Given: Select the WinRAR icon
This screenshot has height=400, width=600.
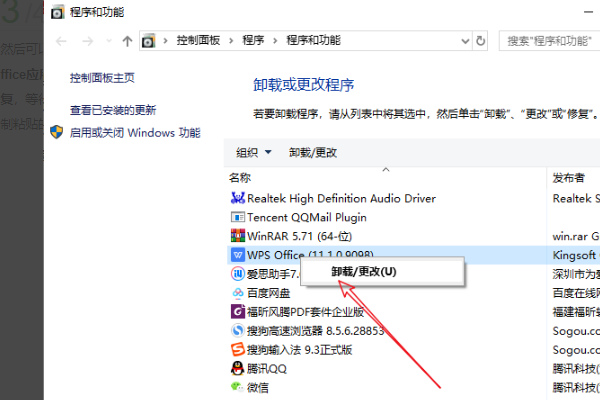Looking at the screenshot, I should [x=238, y=236].
